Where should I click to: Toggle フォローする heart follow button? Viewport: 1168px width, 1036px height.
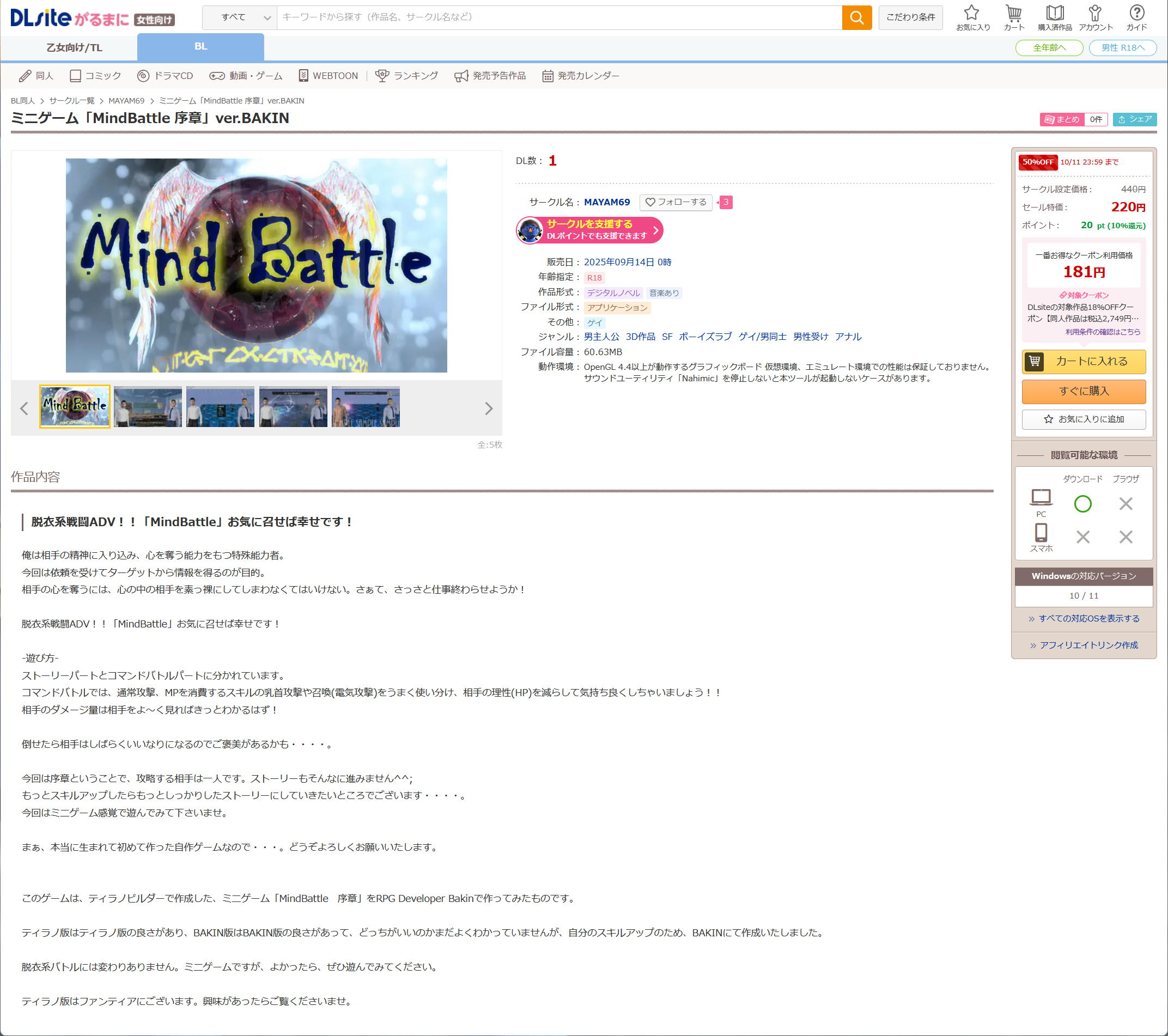(x=676, y=202)
